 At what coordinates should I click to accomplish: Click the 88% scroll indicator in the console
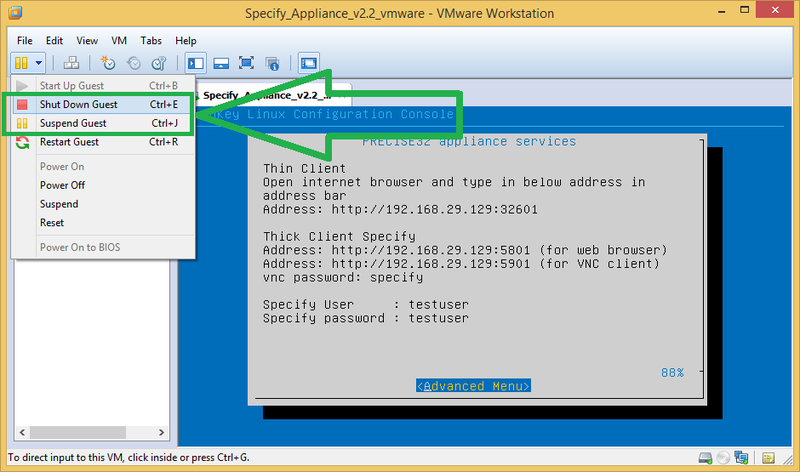(672, 372)
